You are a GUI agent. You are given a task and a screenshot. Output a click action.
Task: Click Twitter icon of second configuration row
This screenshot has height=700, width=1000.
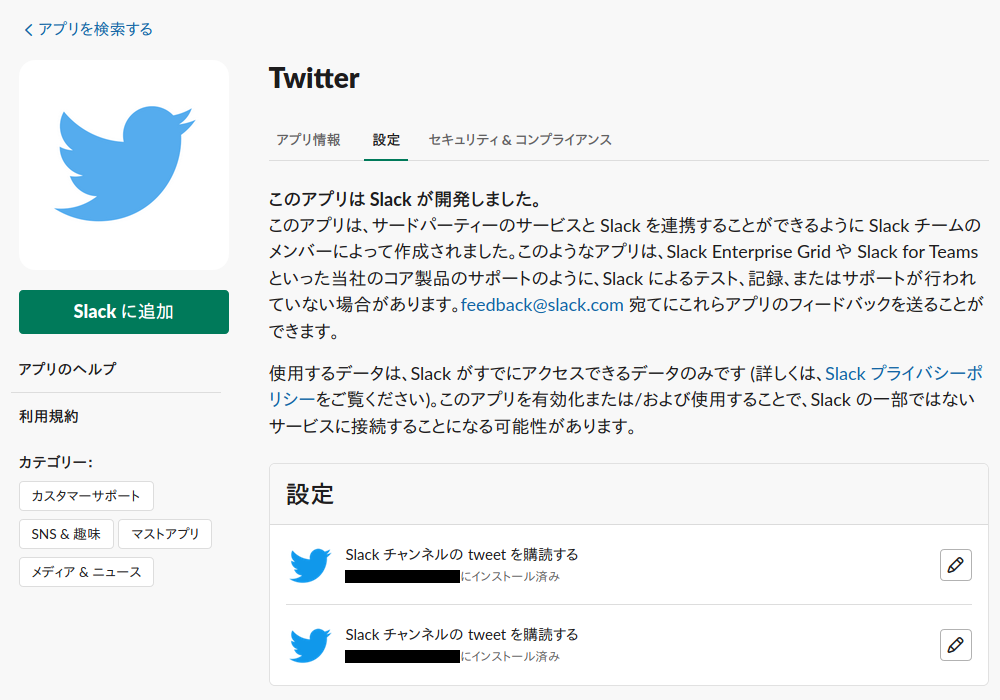[310, 645]
